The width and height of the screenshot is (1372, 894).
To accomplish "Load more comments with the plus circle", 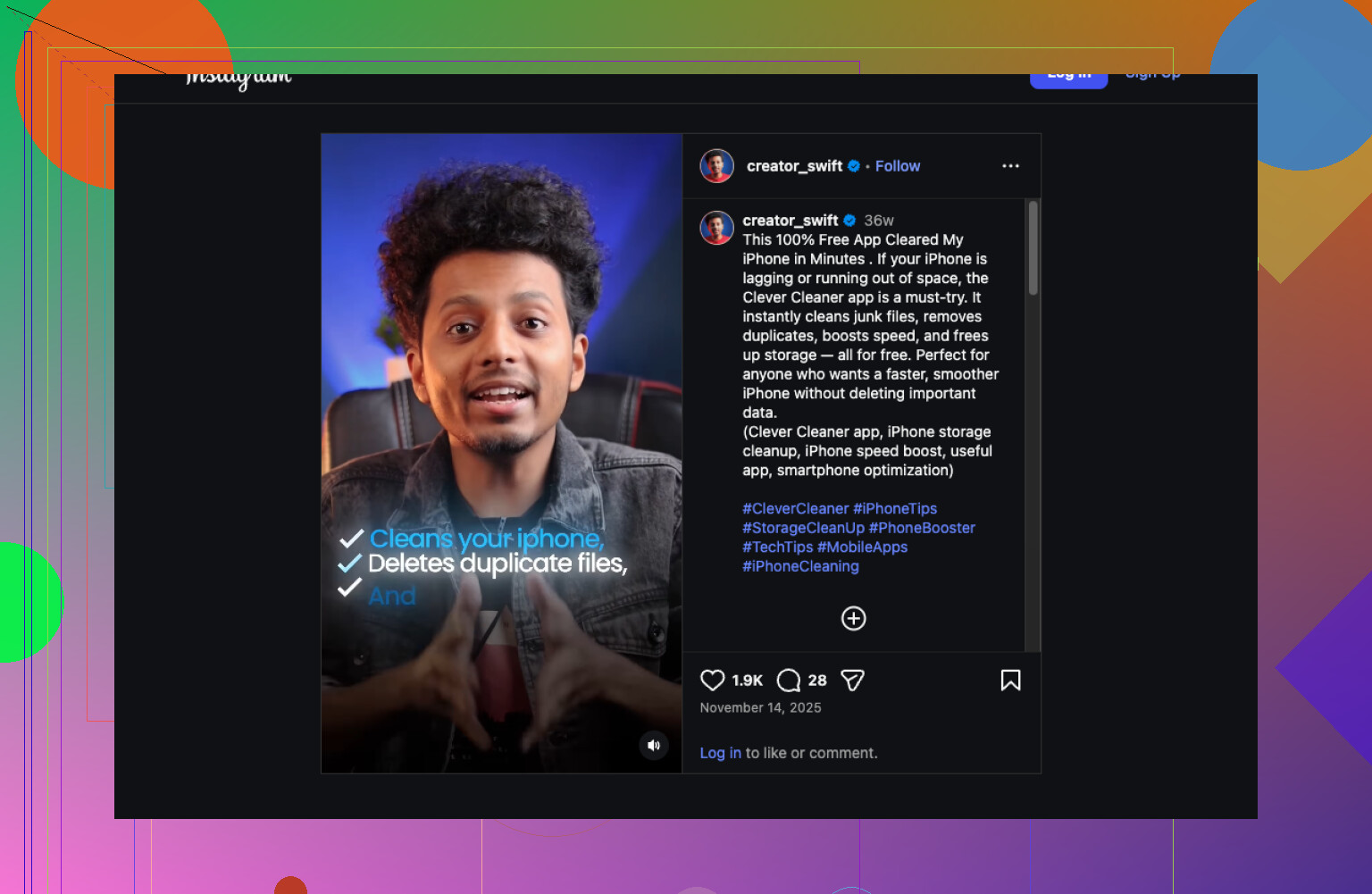I will click(x=854, y=618).
